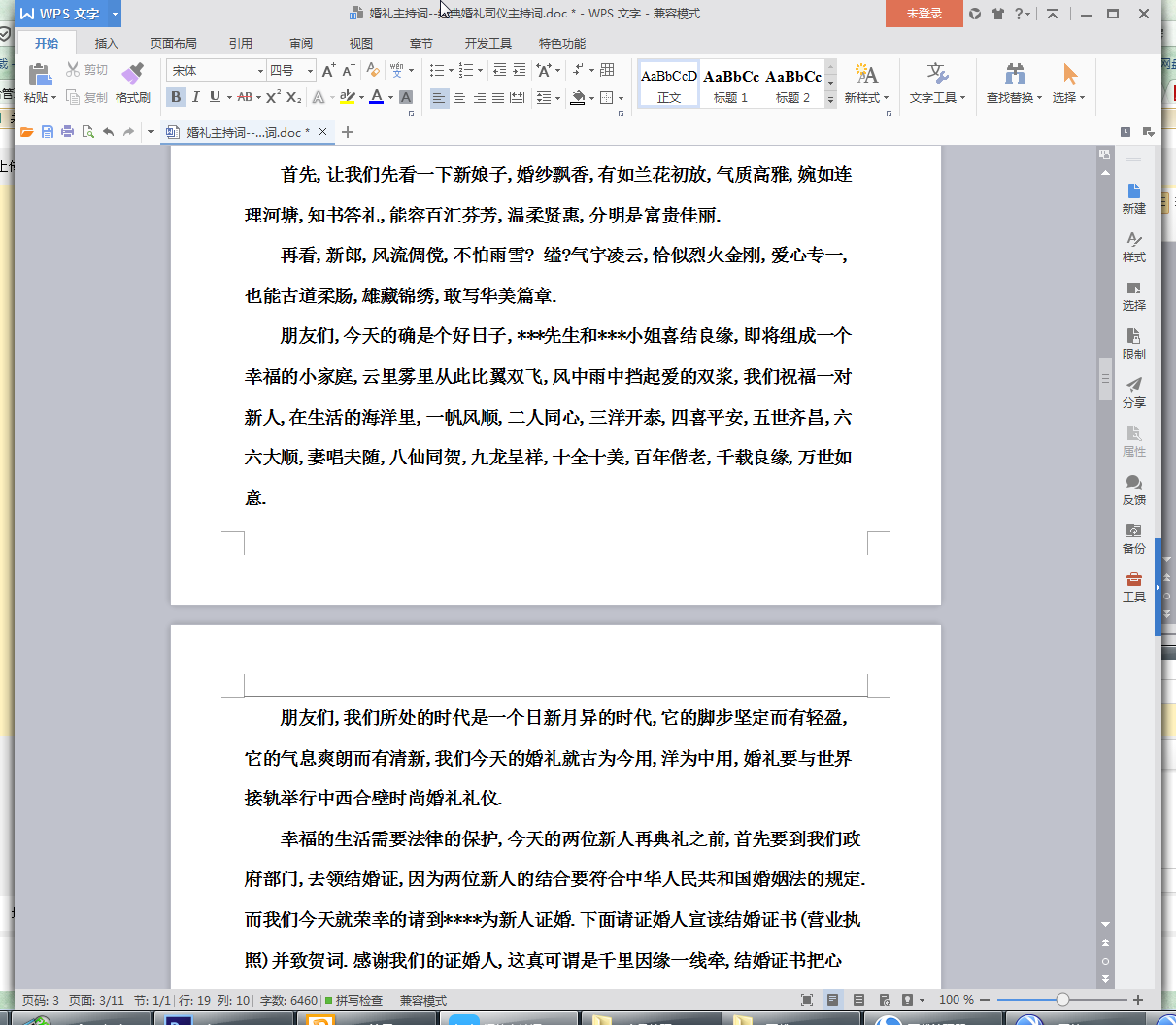
Task: Click the character shading A icon
Action: 406,97
